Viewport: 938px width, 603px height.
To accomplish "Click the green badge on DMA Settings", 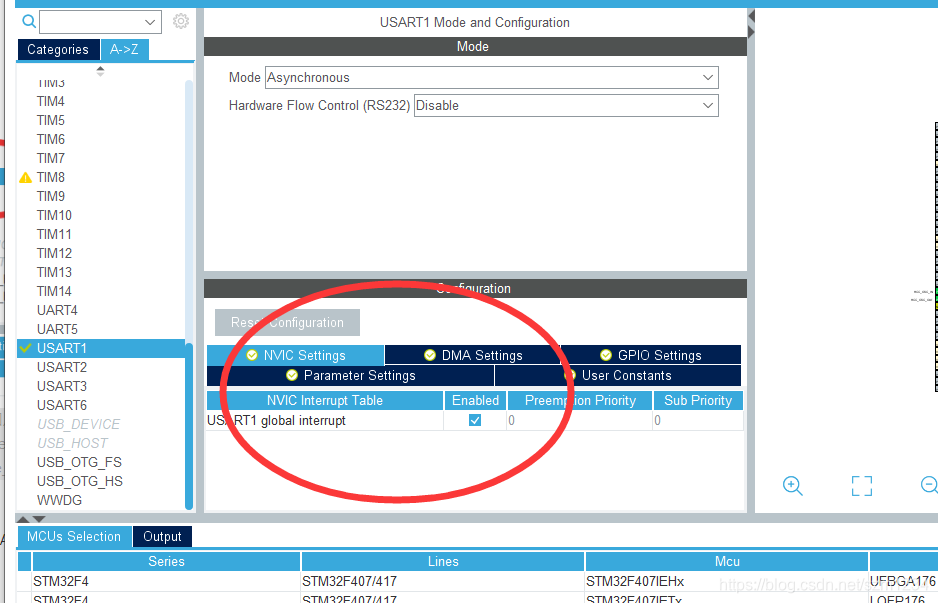I will [429, 355].
